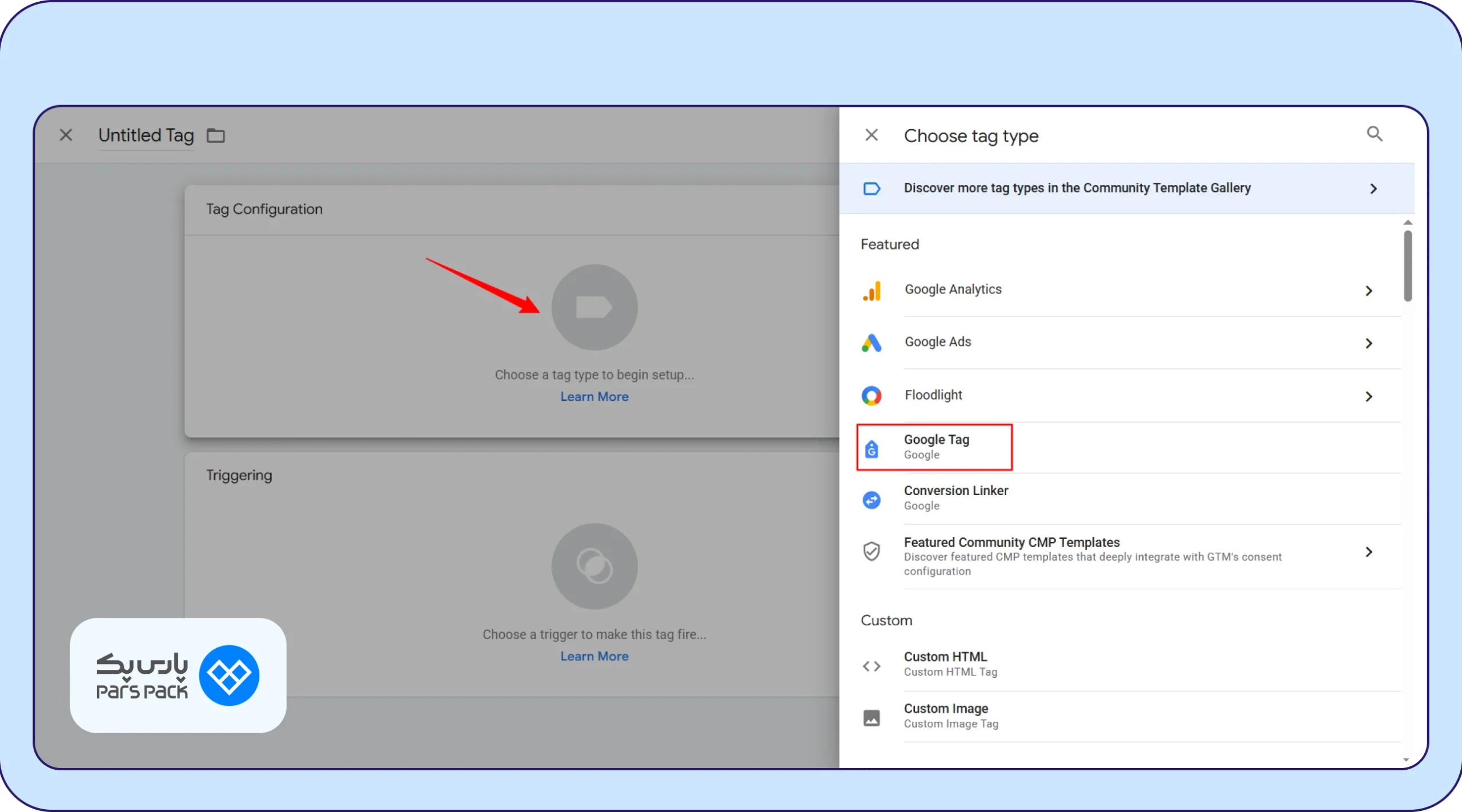Click the Floodlight ring icon

871,396
